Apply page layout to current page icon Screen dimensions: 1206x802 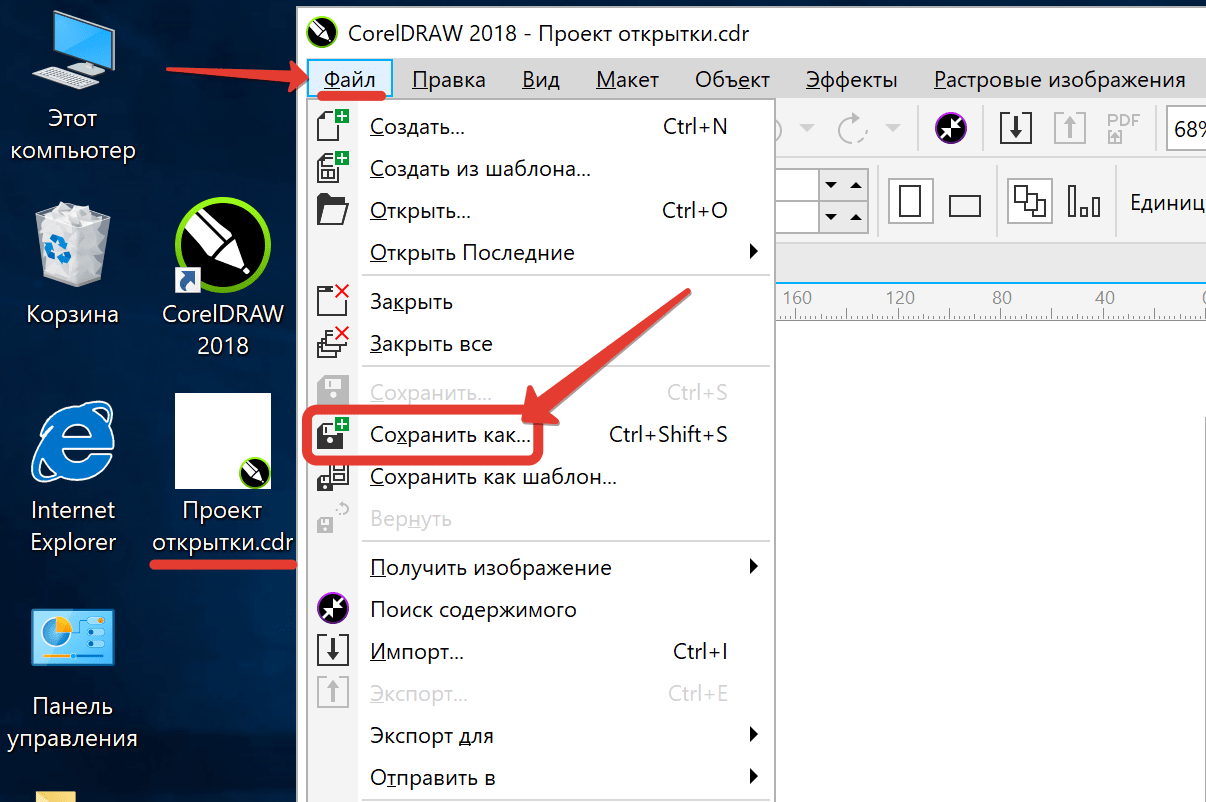(1083, 203)
